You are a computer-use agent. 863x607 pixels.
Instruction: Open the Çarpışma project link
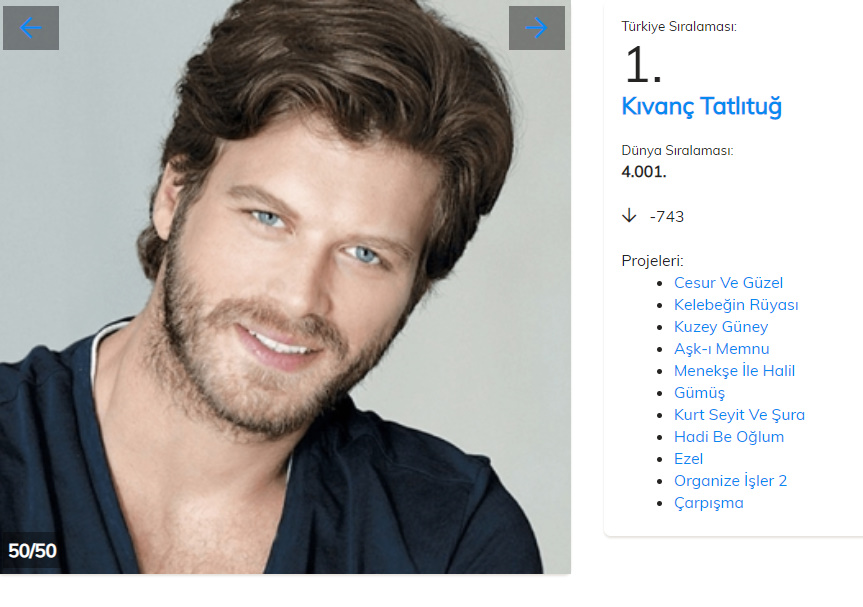click(x=708, y=503)
